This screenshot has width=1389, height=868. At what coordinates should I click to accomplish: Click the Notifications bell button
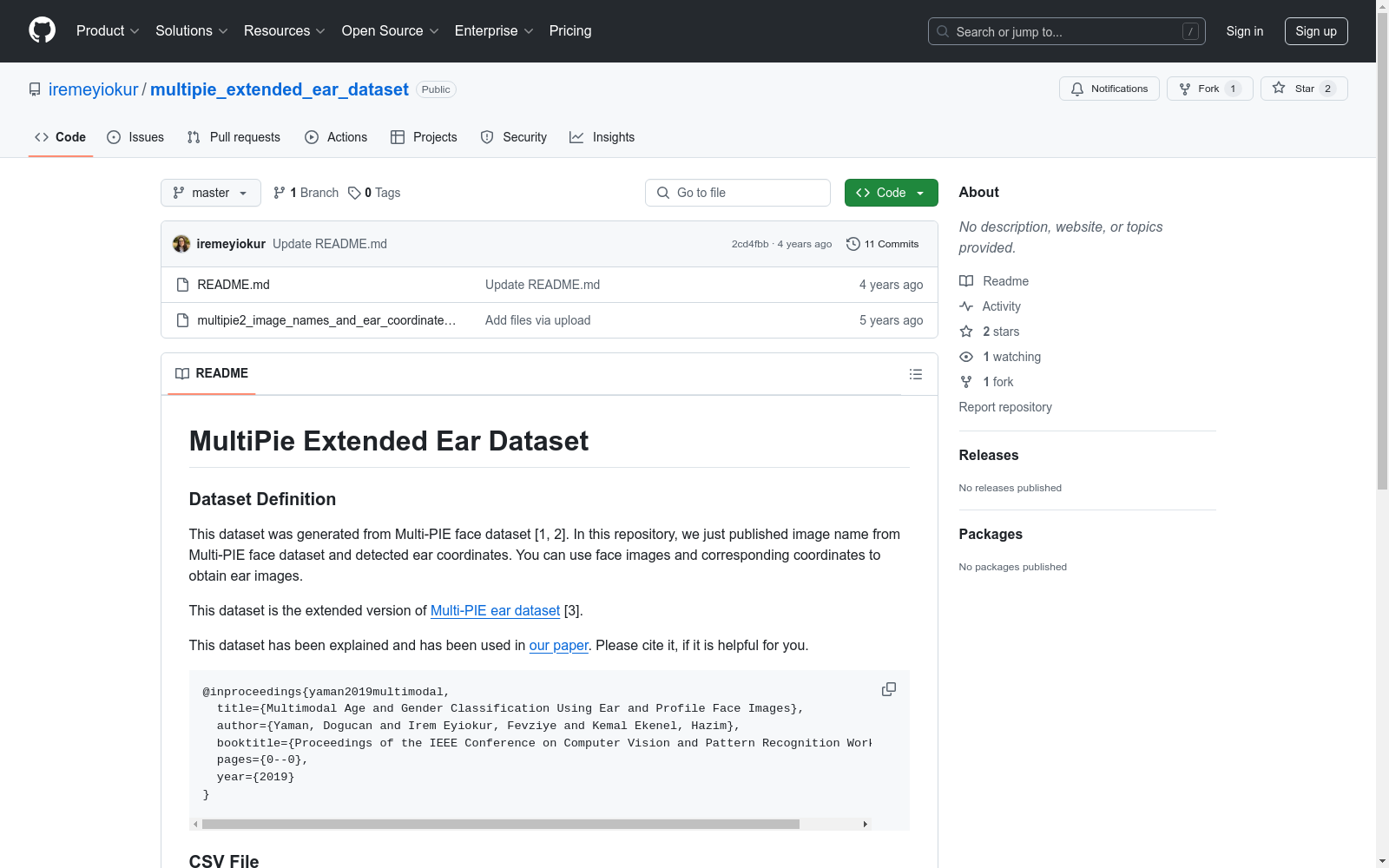click(x=1109, y=89)
